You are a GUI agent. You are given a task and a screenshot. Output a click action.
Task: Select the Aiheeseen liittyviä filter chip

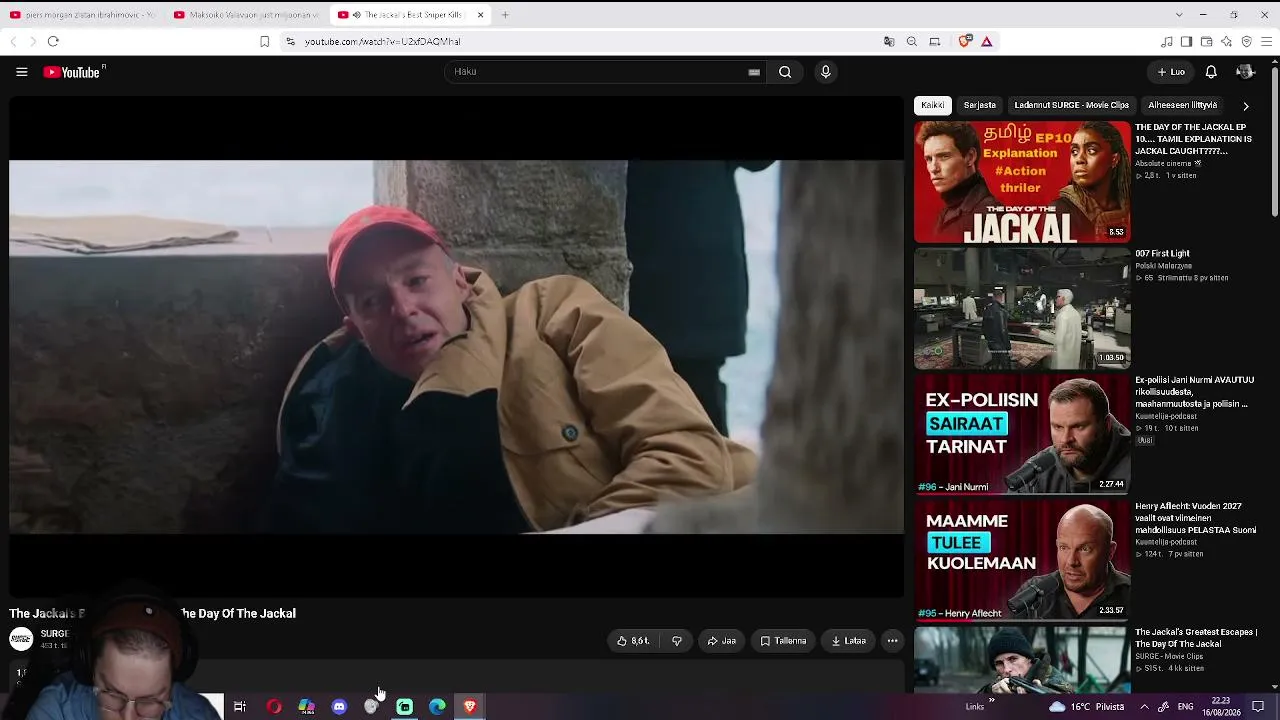pyautogui.click(x=1183, y=105)
